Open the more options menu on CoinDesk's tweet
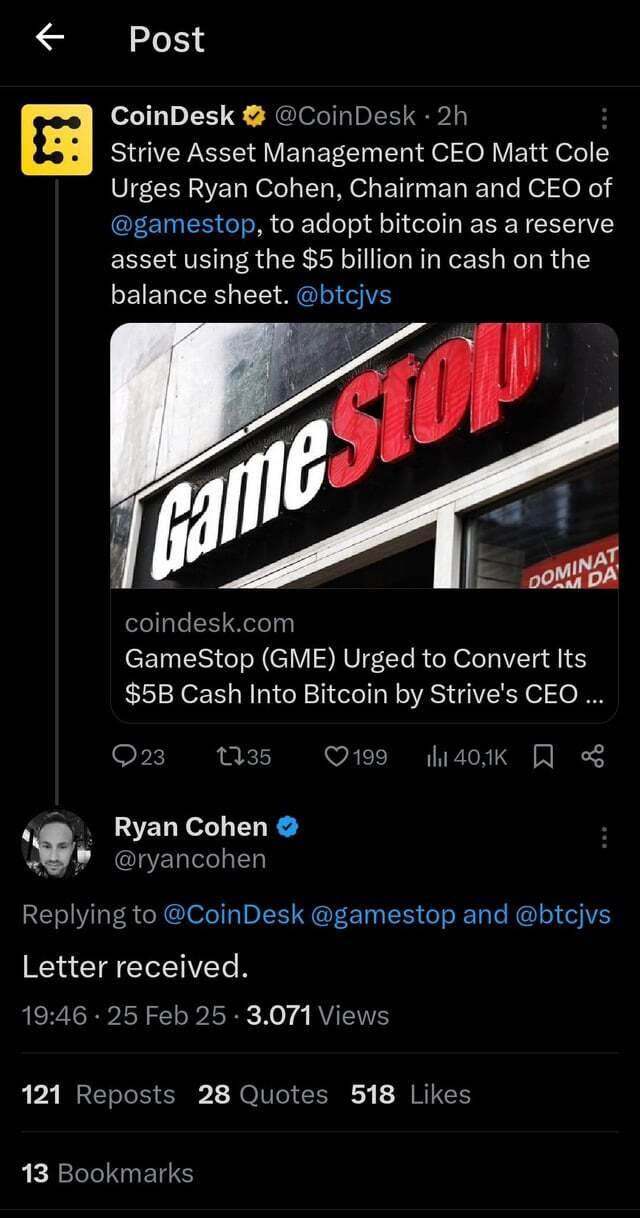Image resolution: width=640 pixels, height=1218 pixels. click(604, 116)
